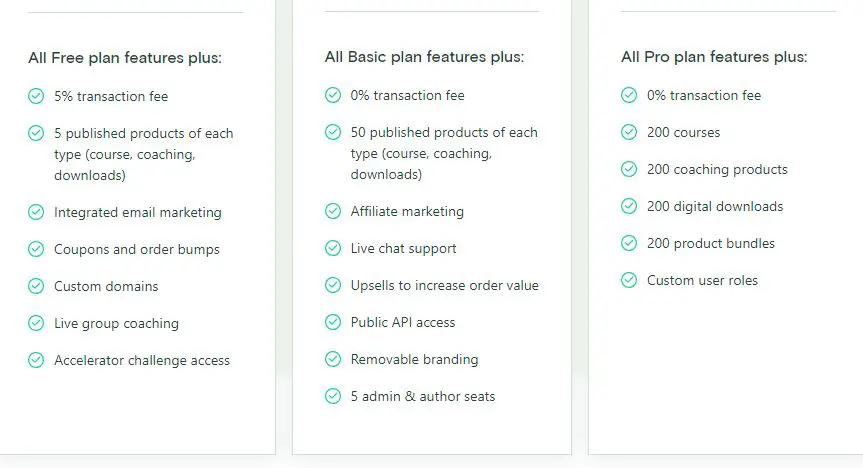This screenshot has width=863, height=468.
Task: Click checkmark icon beside Custom domains
Action: coord(36,286)
